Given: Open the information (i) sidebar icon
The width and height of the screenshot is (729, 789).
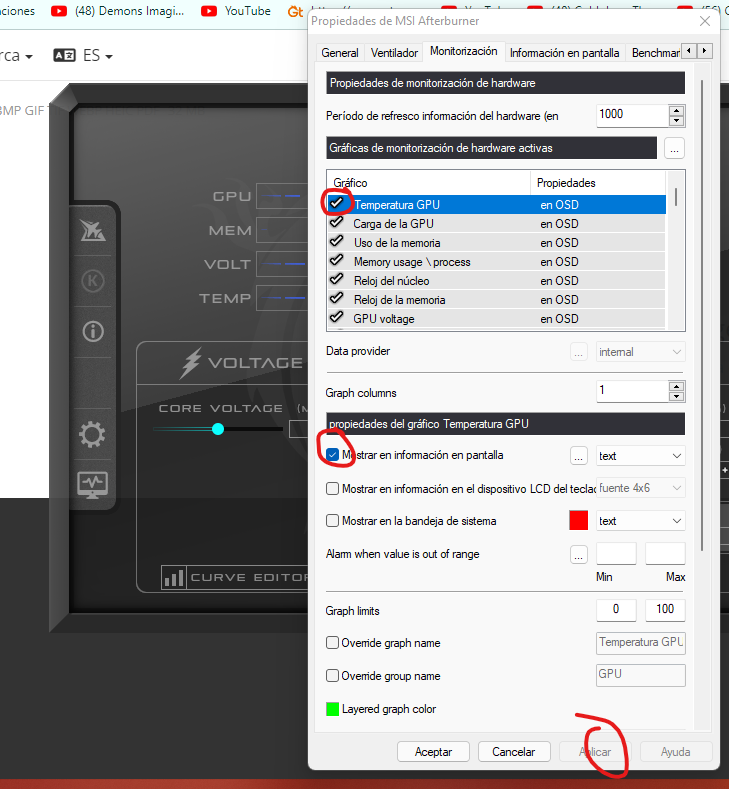Looking at the screenshot, I should (93, 332).
